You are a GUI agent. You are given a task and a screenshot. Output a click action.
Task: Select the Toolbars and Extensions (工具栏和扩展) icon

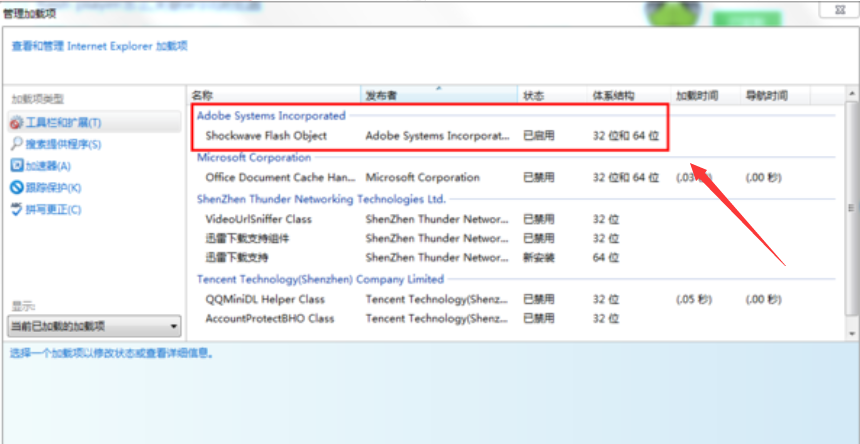(16, 123)
